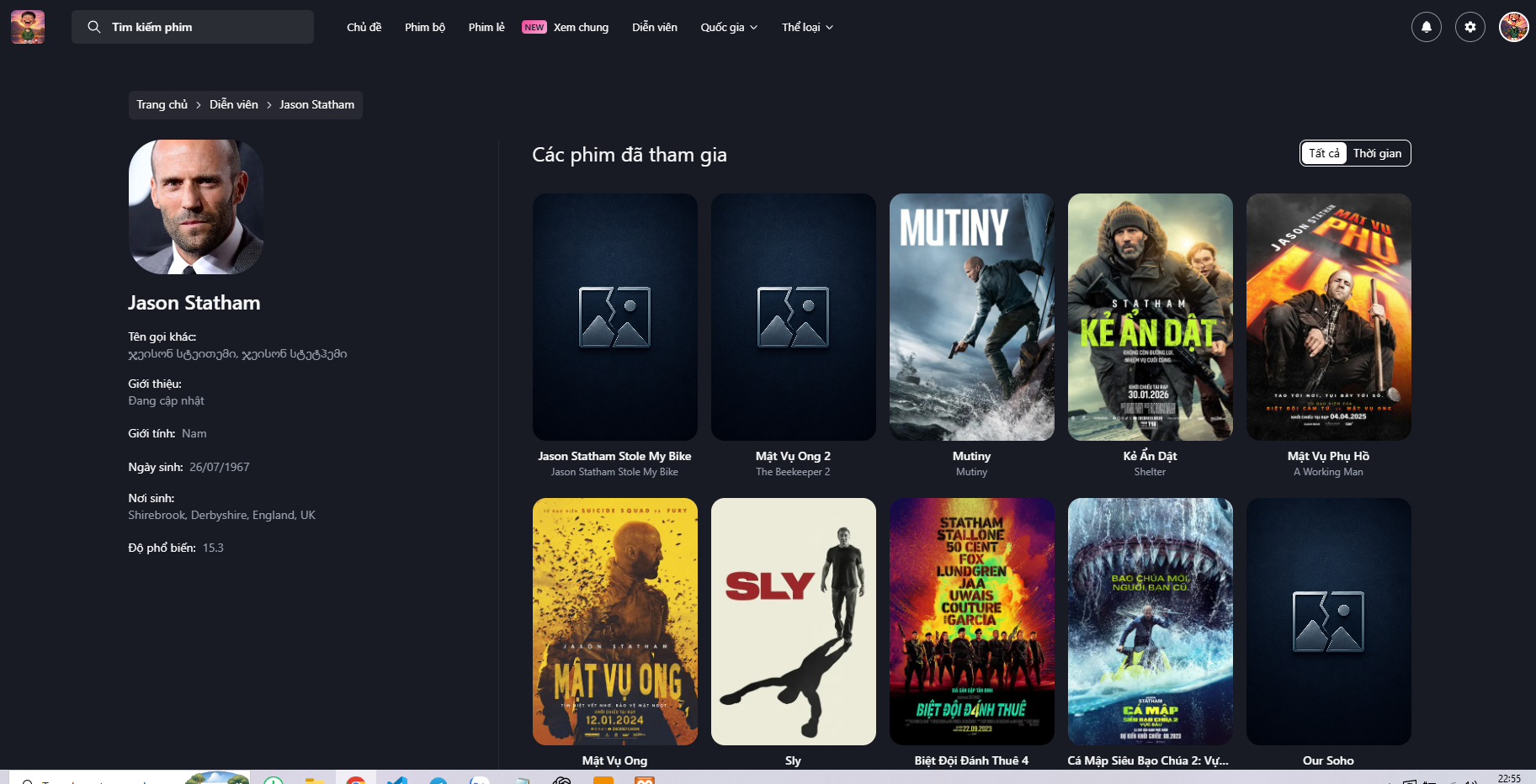Click the site logo avatar in header
Viewport: 1536px width, 784px height.
28,27
